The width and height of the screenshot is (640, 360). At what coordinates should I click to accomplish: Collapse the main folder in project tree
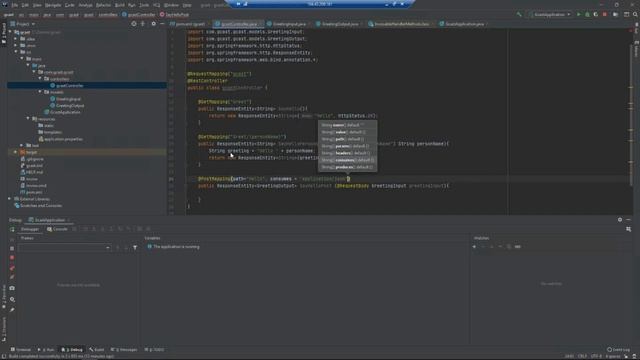[x=22, y=59]
